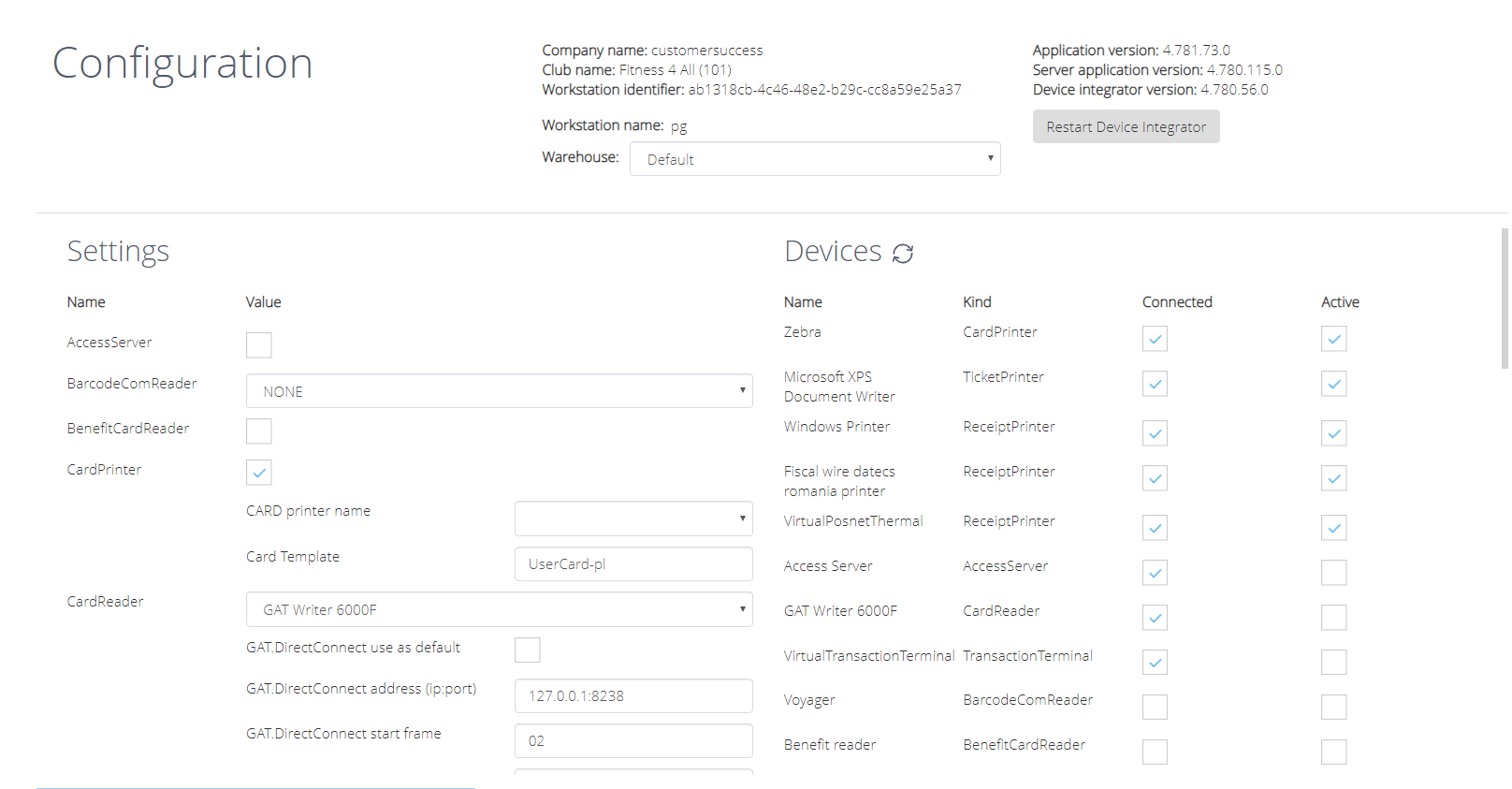Image resolution: width=1512 pixels, height=789 pixels.
Task: Enable the AccessServer setting checkbox
Action: point(259,345)
